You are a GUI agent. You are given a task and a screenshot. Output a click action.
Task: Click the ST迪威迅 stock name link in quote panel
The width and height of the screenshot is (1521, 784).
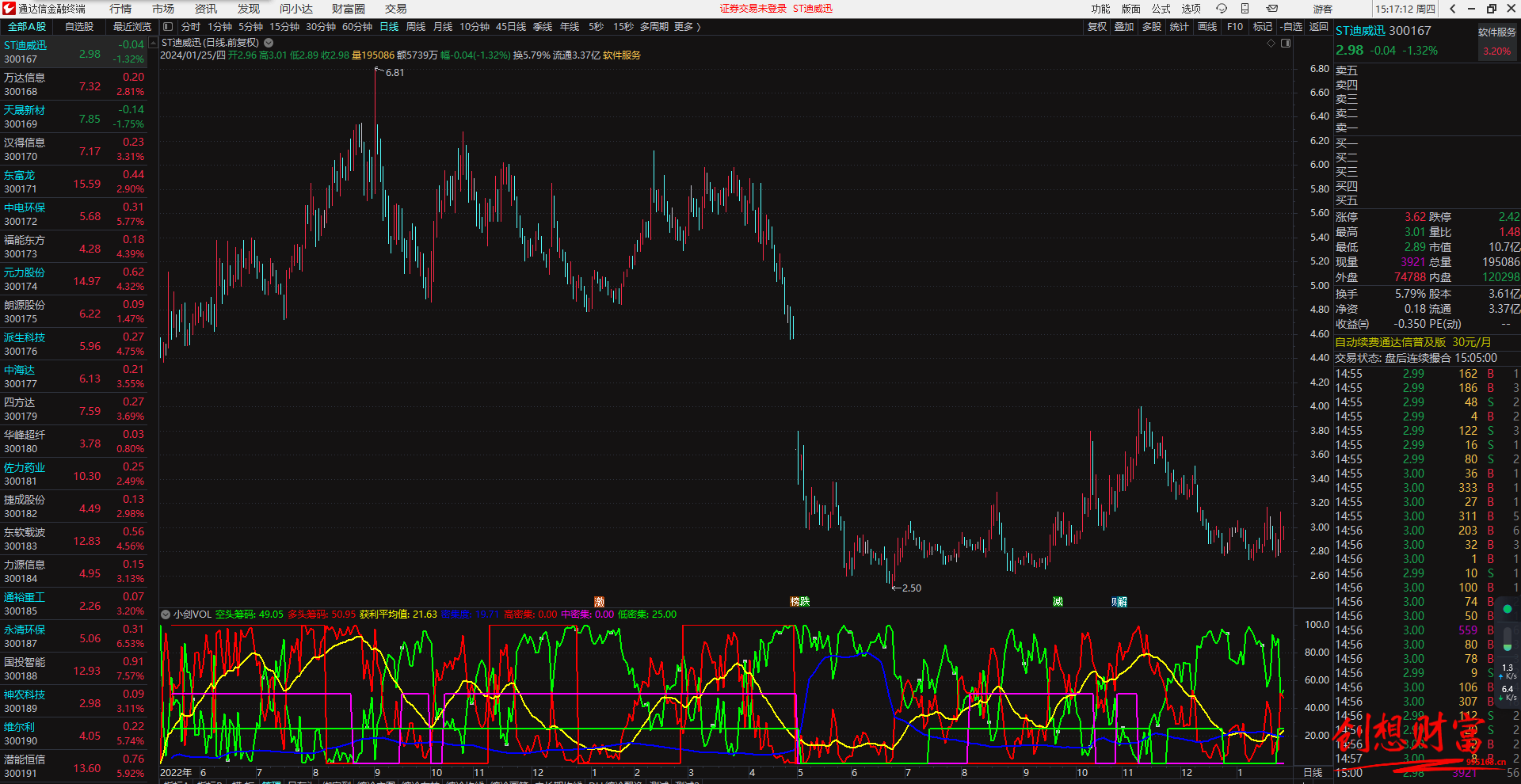(x=1360, y=31)
